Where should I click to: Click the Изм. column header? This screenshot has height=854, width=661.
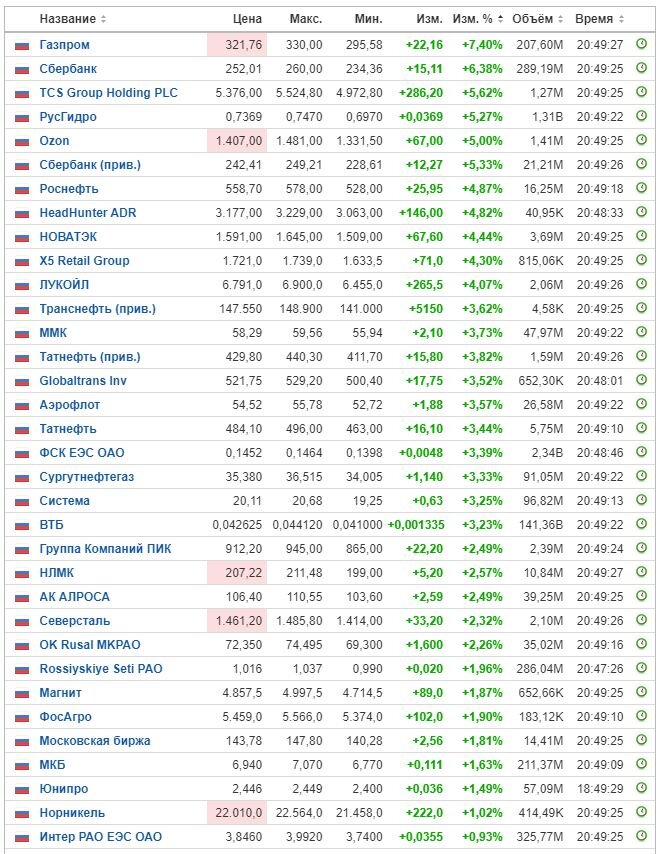pos(430,19)
